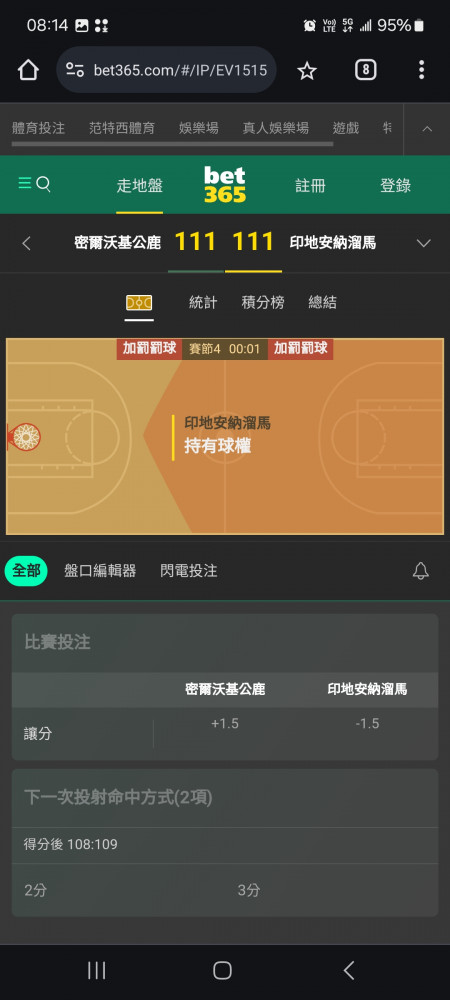Screen dimensions: 450x1000
Task: Click 登錄 login button
Action: pyautogui.click(x=395, y=186)
